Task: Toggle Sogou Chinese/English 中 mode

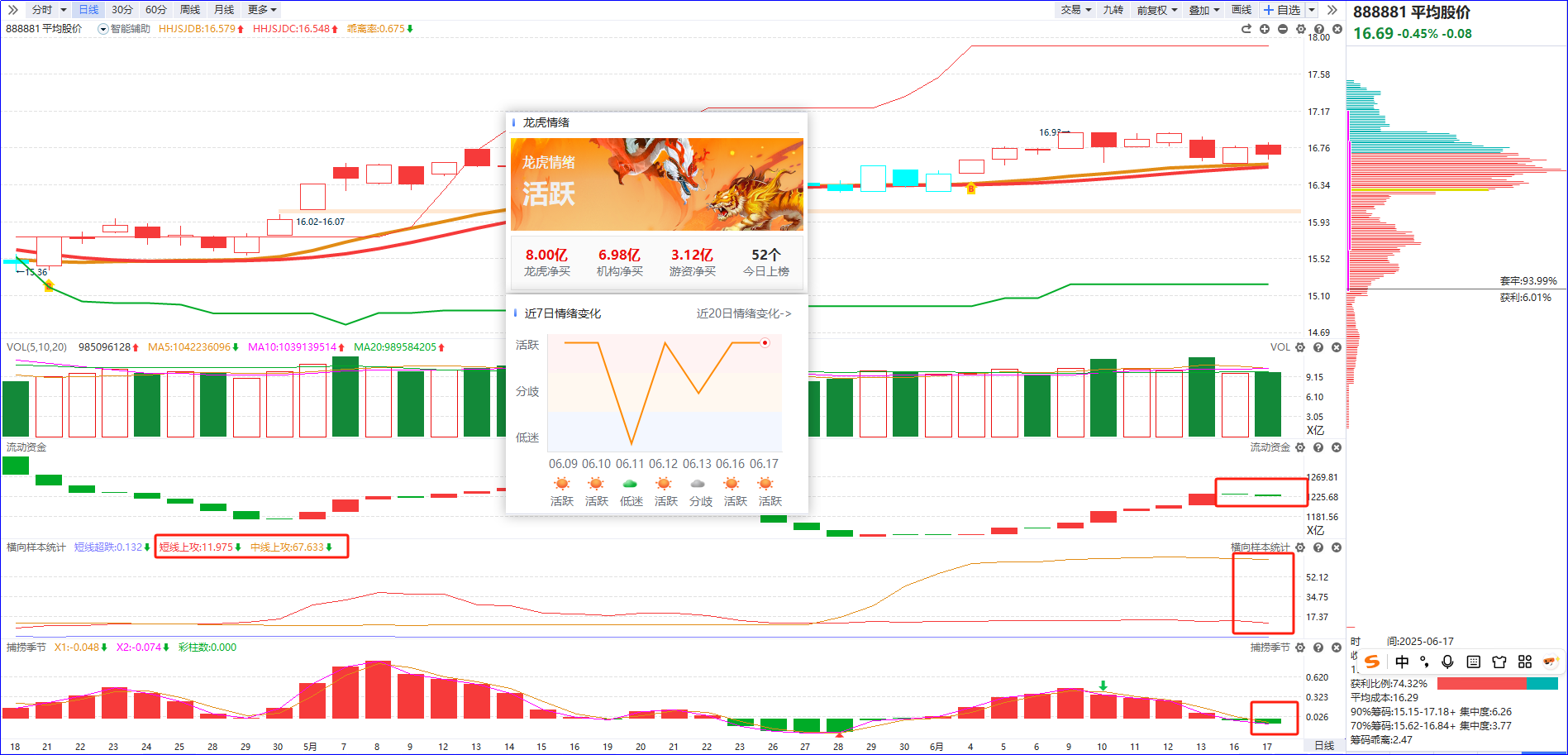Action: (1402, 662)
